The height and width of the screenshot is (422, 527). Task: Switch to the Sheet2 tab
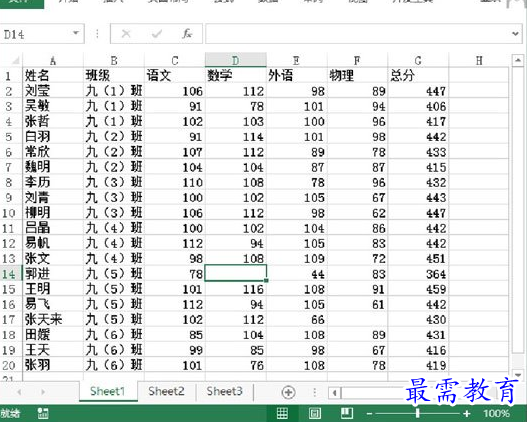pos(166,391)
